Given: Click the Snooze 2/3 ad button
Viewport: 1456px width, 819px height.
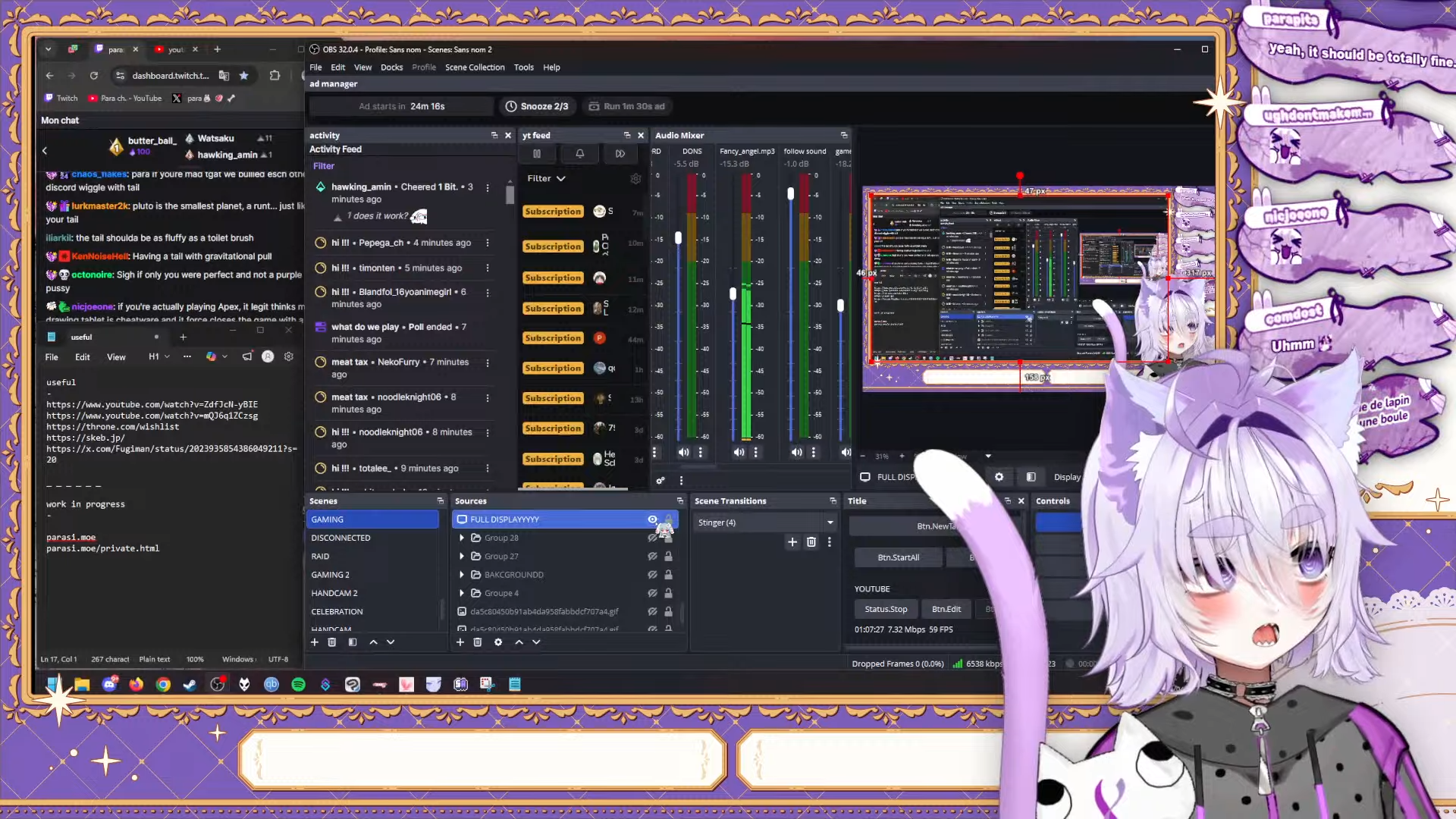Looking at the screenshot, I should [x=537, y=107].
